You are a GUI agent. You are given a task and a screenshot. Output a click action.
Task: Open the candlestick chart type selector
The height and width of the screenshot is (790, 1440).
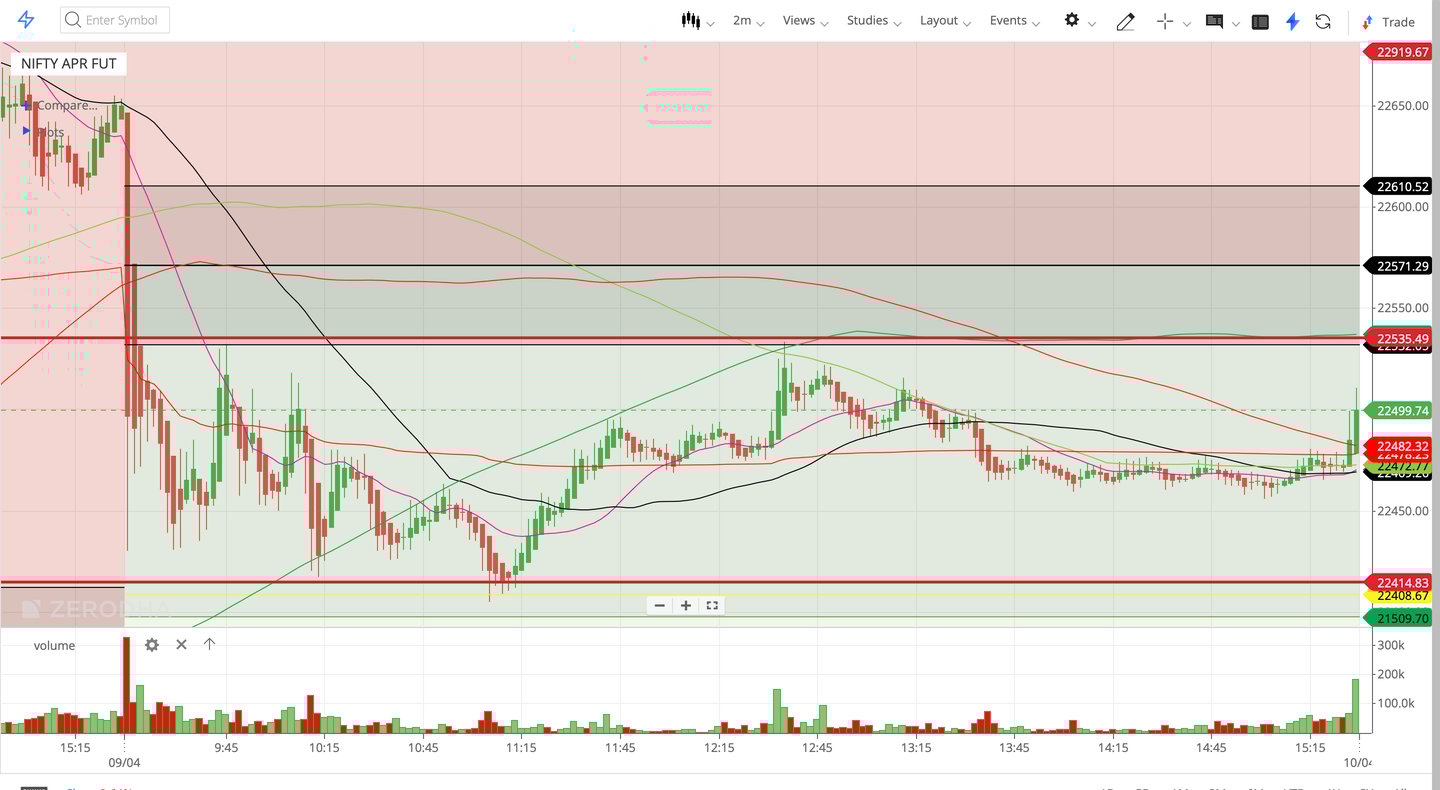click(690, 20)
